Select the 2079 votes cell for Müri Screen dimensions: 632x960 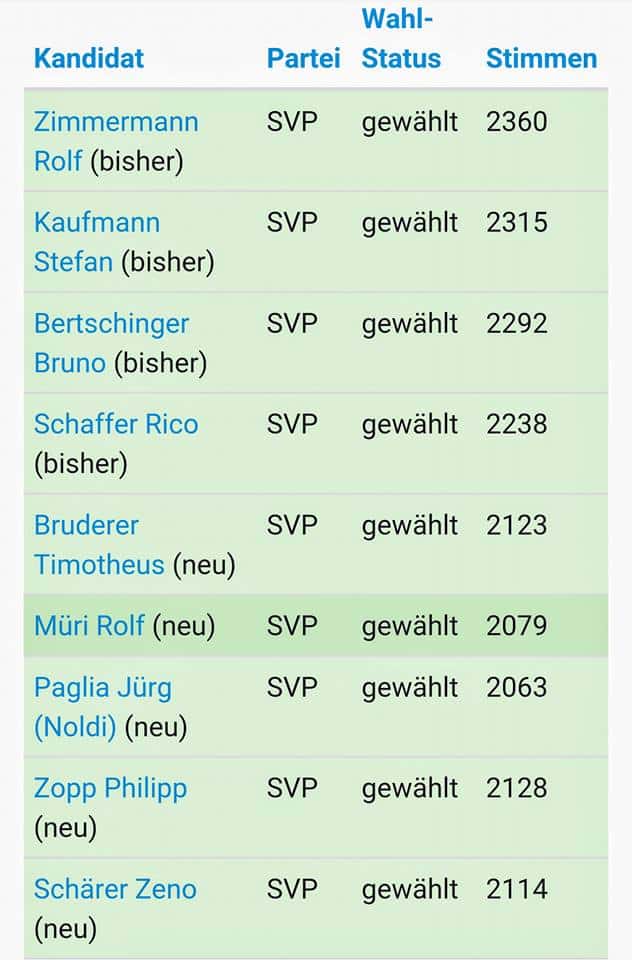(x=517, y=626)
